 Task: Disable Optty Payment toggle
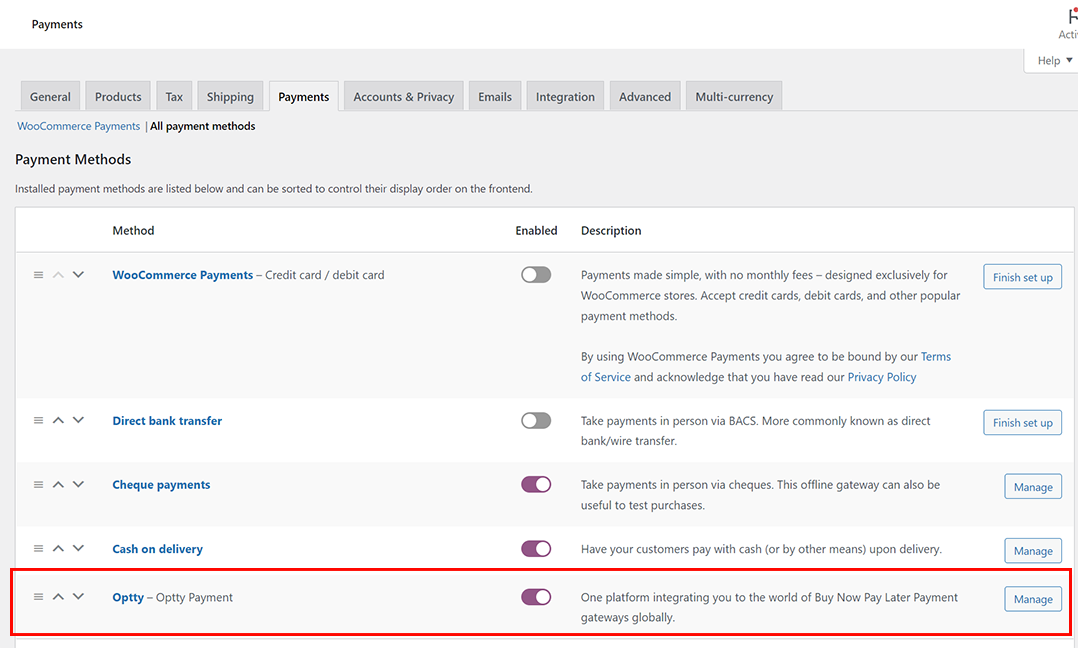point(536,596)
